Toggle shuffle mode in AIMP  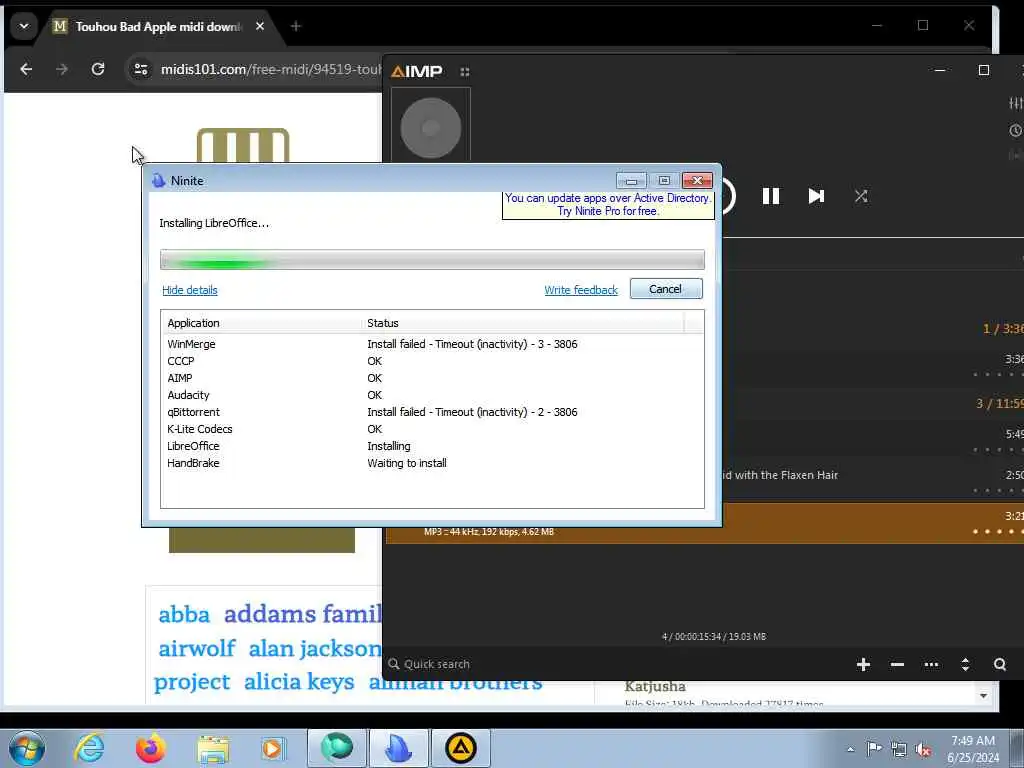(x=861, y=196)
